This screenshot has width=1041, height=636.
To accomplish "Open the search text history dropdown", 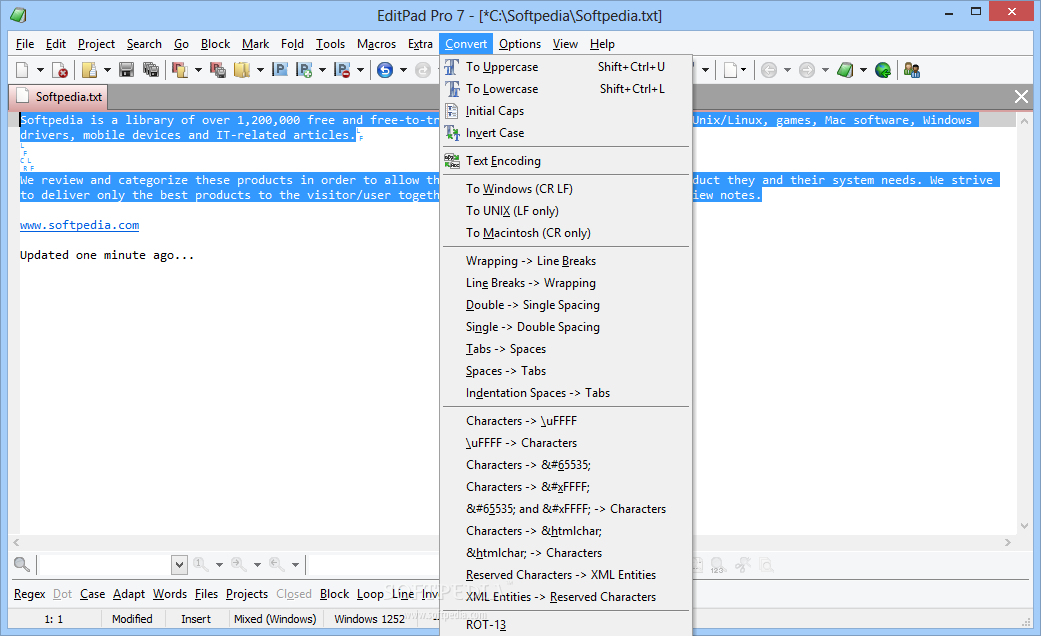I will tap(179, 565).
